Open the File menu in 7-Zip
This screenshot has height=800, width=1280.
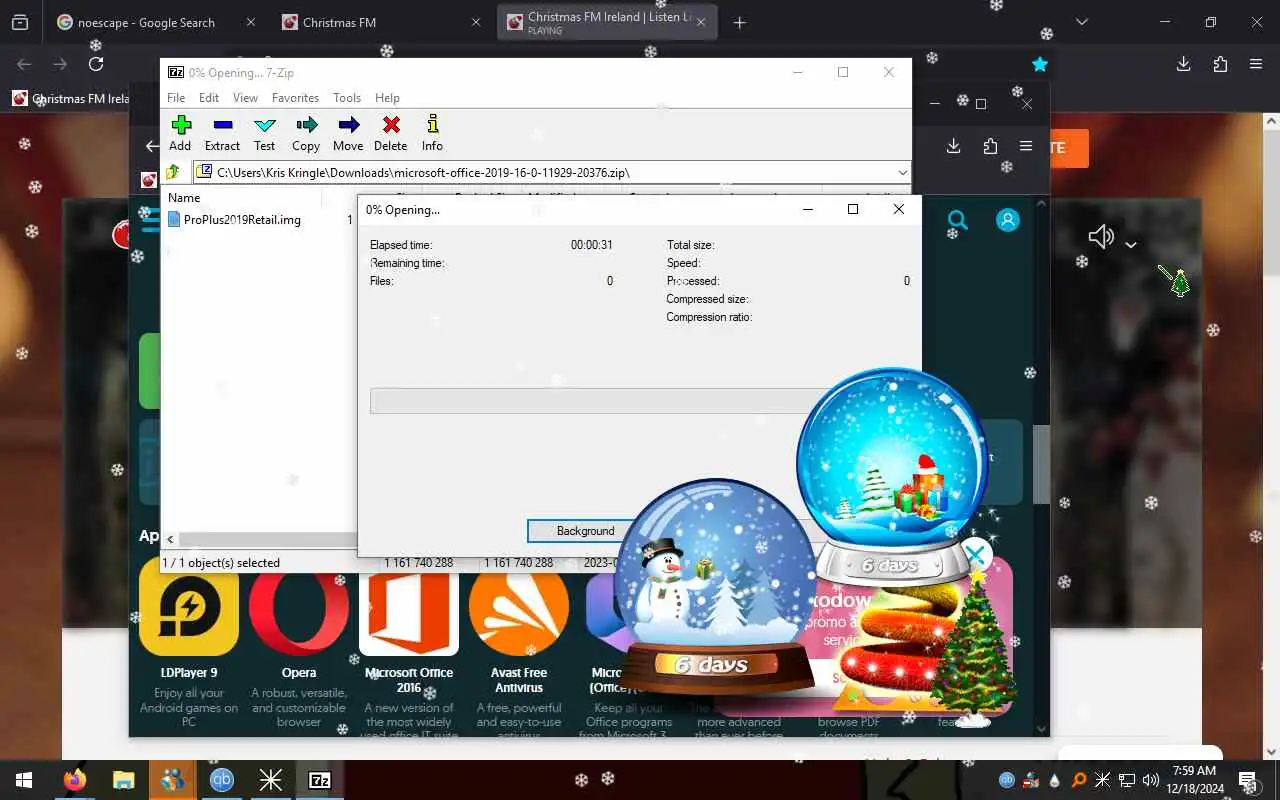pos(176,98)
